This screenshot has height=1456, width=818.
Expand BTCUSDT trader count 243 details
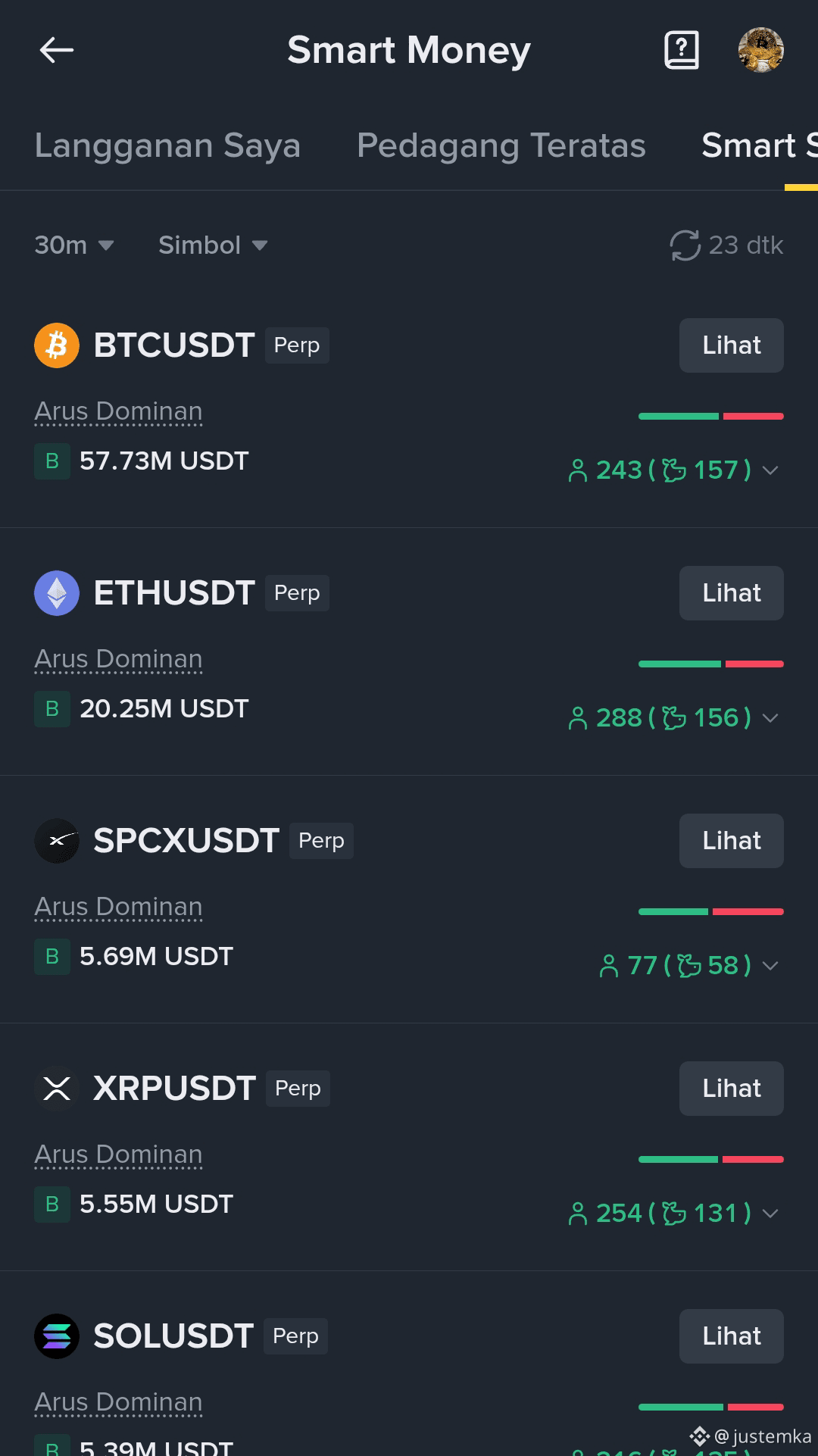[673, 470]
